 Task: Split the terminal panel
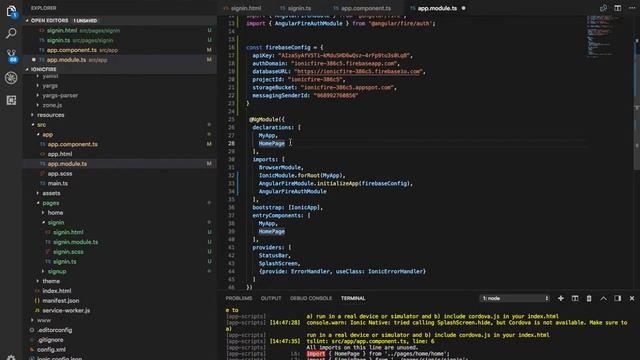[x=575, y=298]
